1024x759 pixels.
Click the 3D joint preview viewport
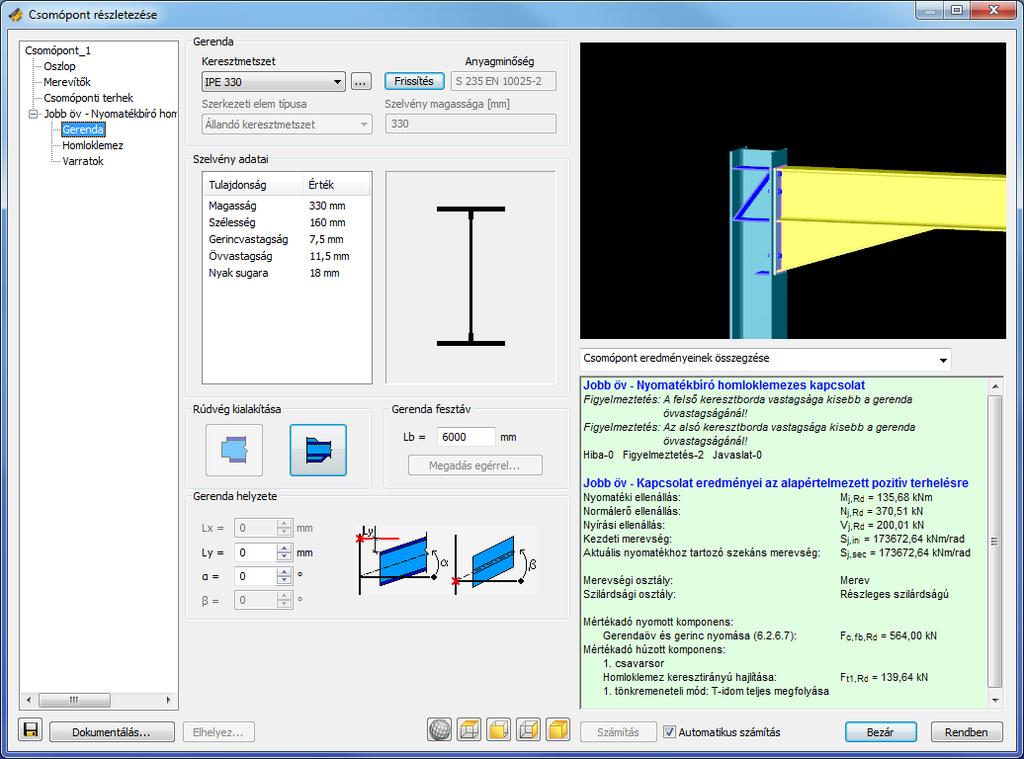point(793,191)
